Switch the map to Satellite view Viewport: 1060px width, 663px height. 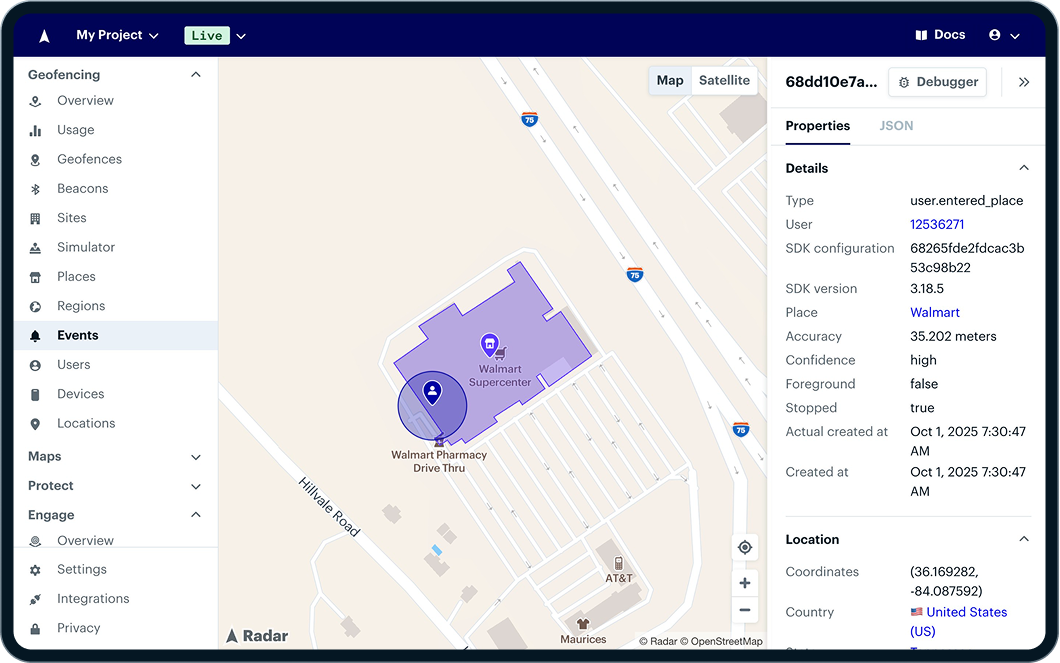pos(723,80)
